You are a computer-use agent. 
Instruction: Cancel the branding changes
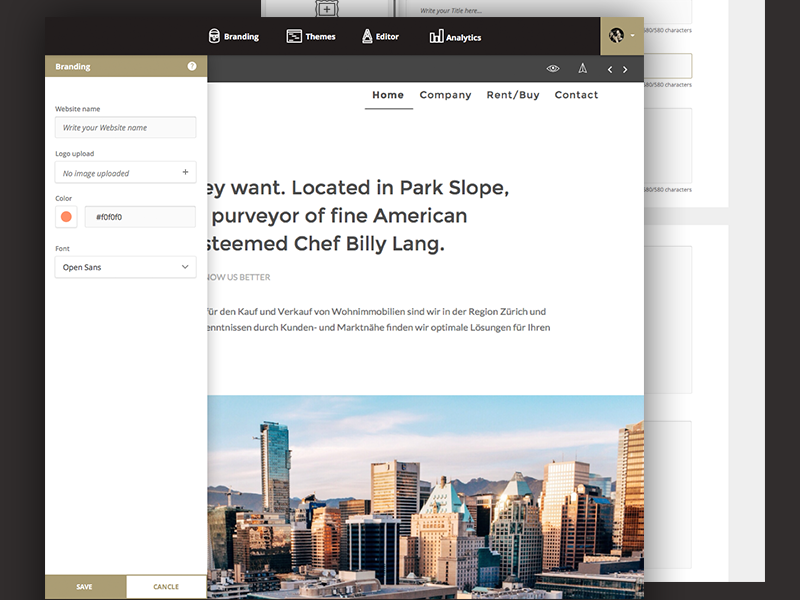coord(166,587)
